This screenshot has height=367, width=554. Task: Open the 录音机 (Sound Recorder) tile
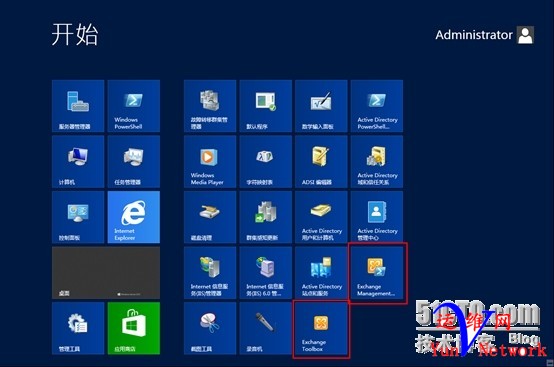click(266, 328)
